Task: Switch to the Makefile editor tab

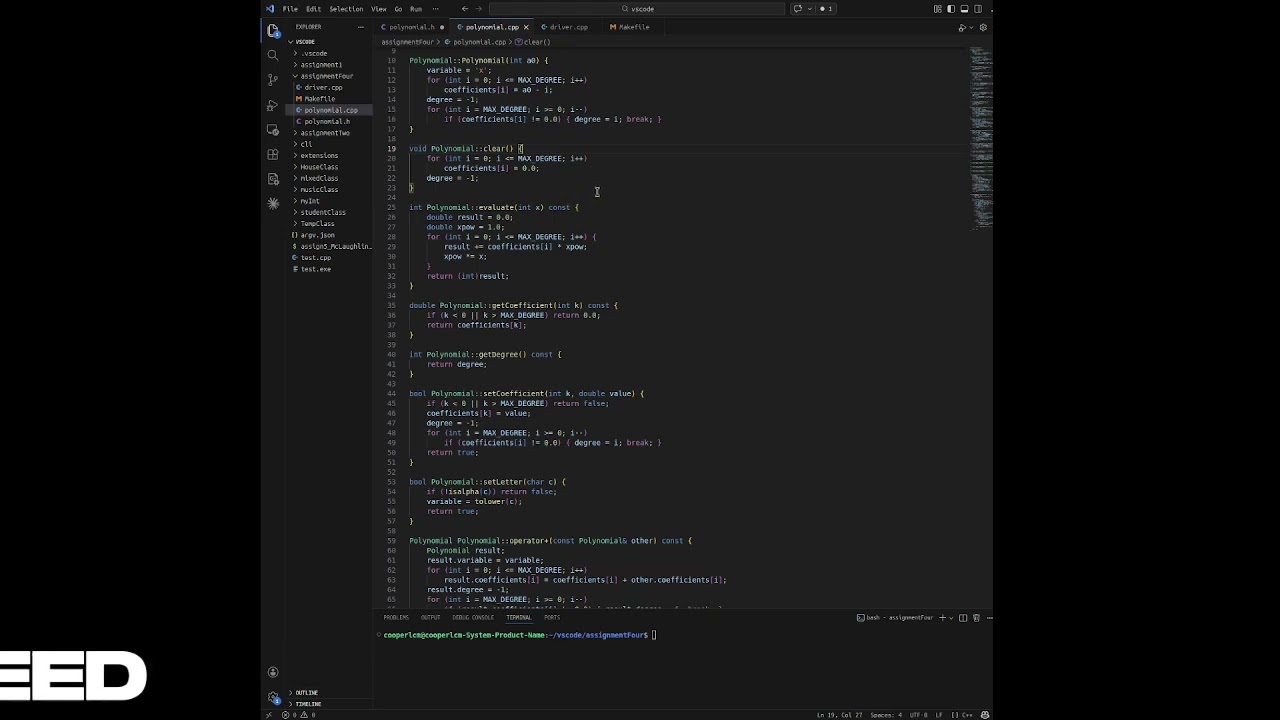Action: tap(634, 27)
